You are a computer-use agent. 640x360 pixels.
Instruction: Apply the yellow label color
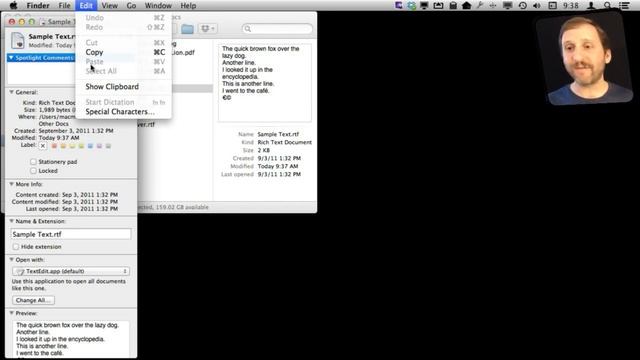(72, 146)
